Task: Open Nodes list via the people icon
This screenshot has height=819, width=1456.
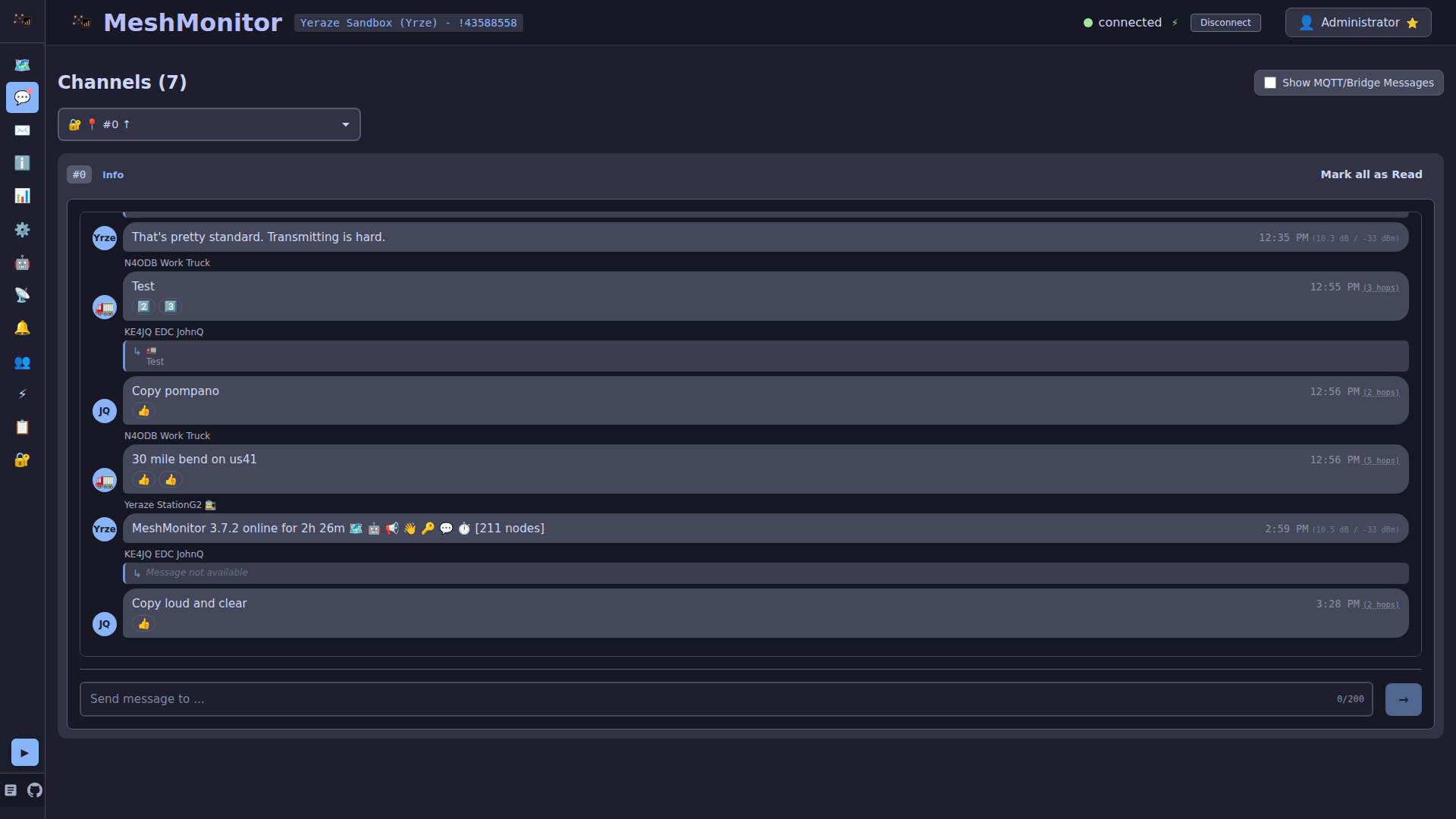Action: (22, 362)
